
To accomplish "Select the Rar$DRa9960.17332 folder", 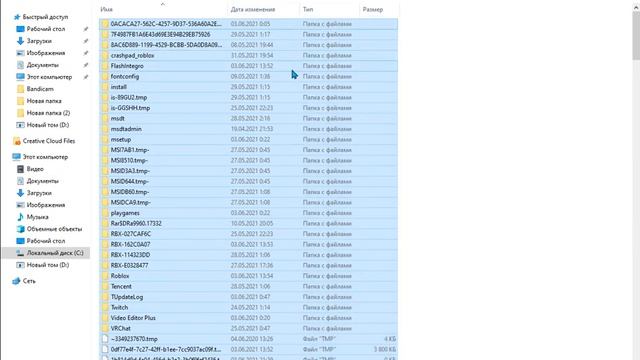I will [x=136, y=224].
